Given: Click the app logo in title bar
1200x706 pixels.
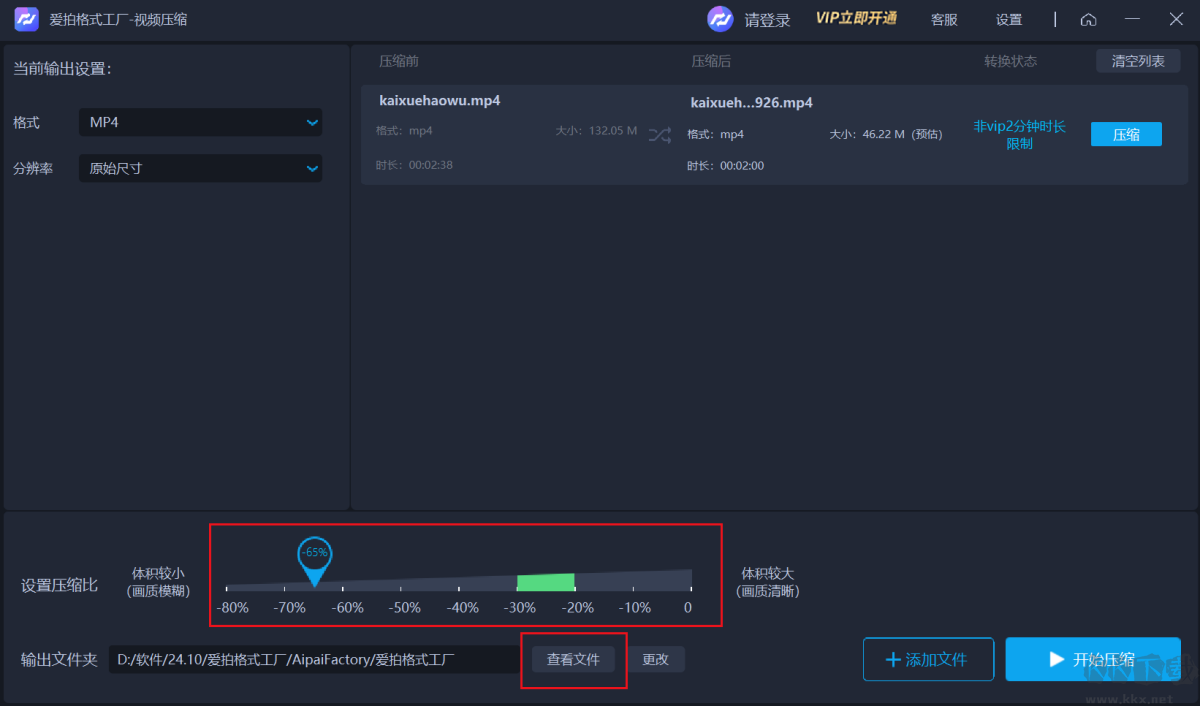Looking at the screenshot, I should click(25, 18).
